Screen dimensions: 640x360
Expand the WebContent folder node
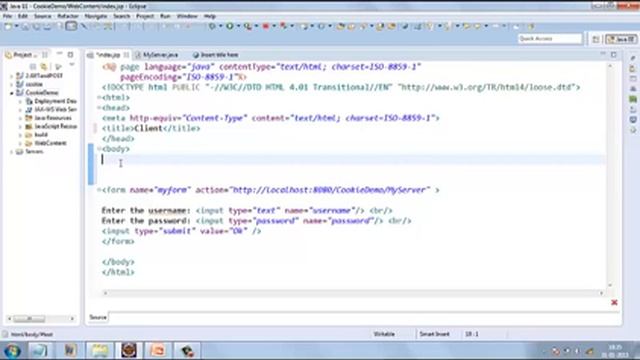point(20,143)
